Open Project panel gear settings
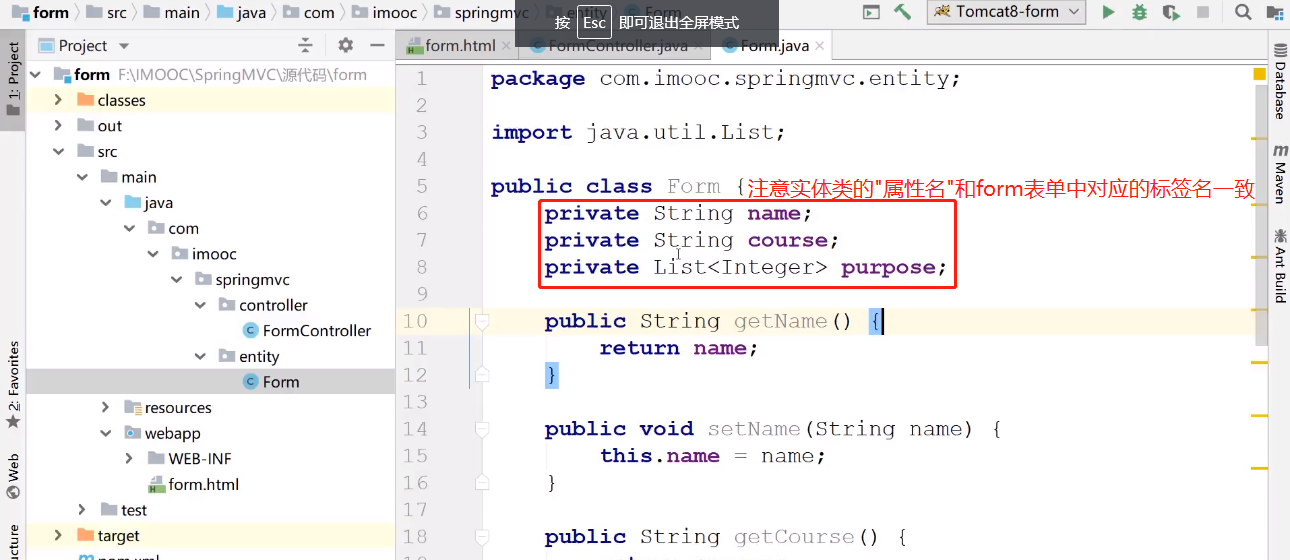 point(346,45)
